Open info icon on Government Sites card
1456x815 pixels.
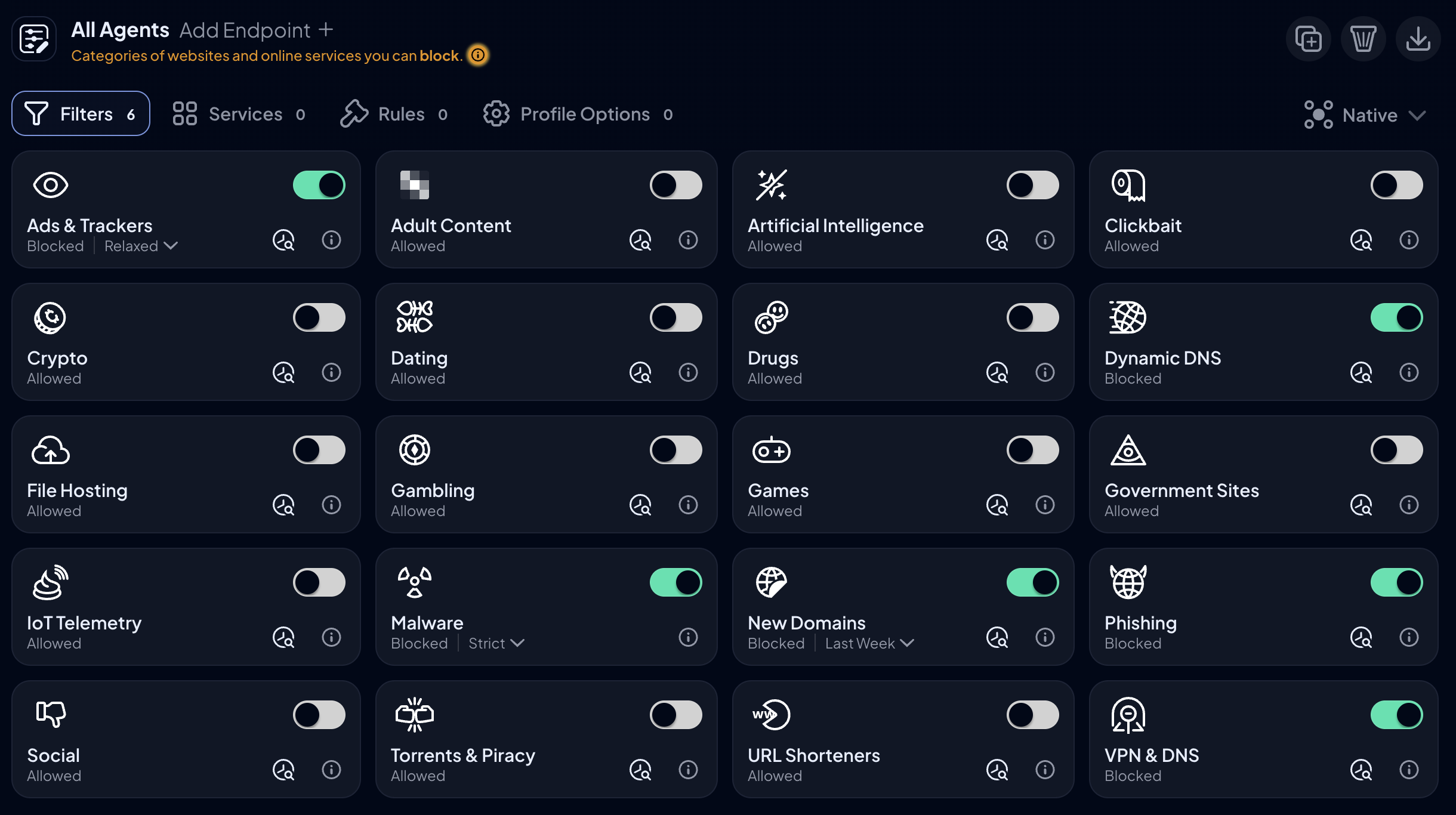coord(1409,505)
